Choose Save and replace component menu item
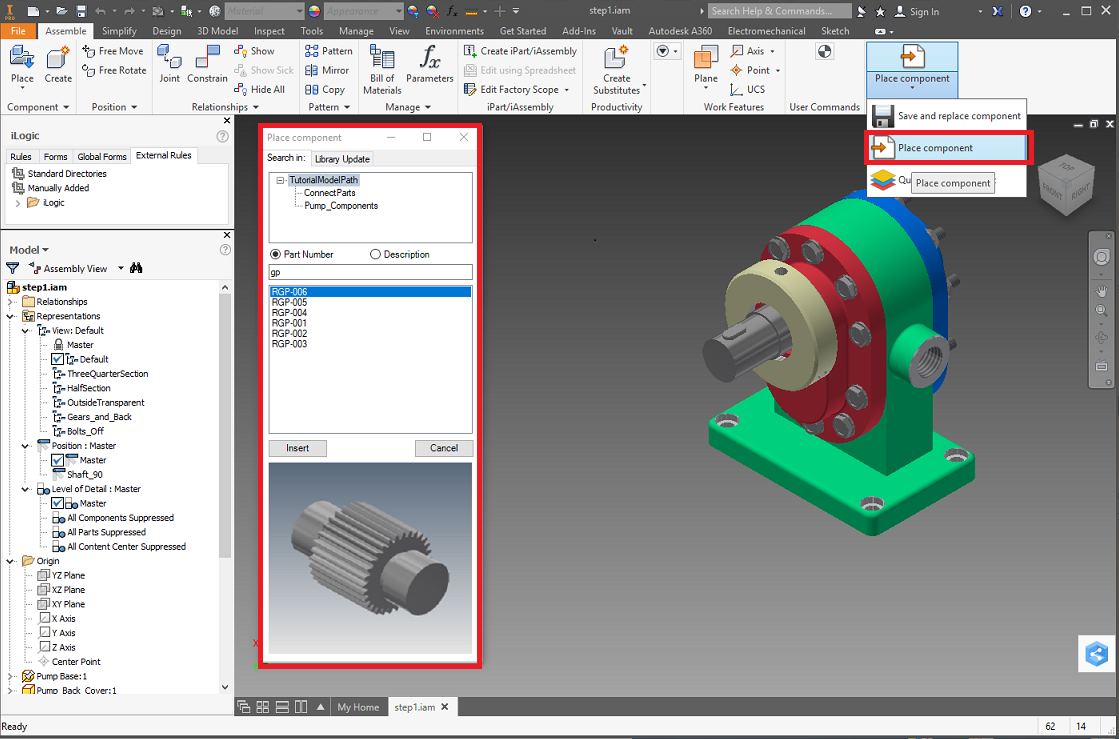Image resolution: width=1119 pixels, height=739 pixels. [946, 116]
